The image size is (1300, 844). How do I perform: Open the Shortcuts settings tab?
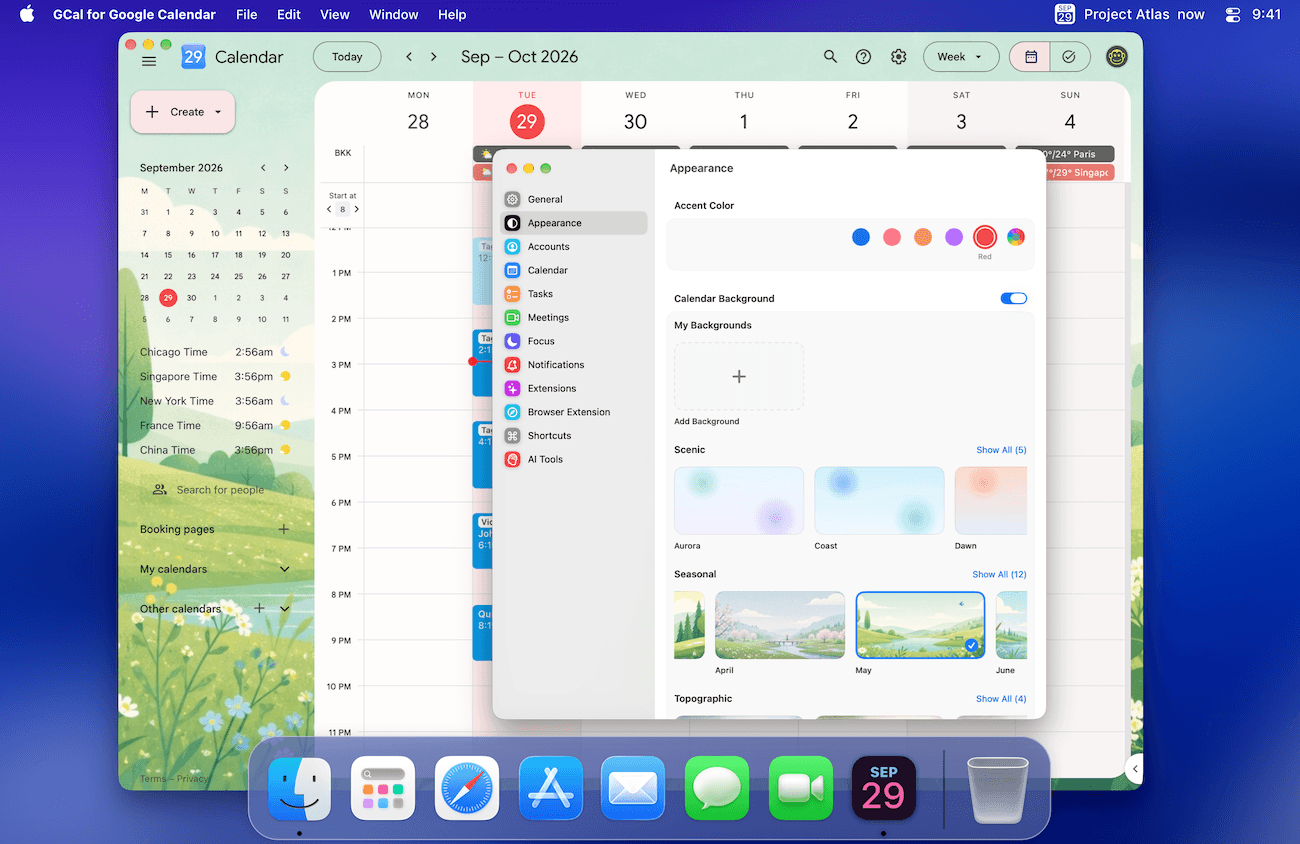tap(574, 436)
